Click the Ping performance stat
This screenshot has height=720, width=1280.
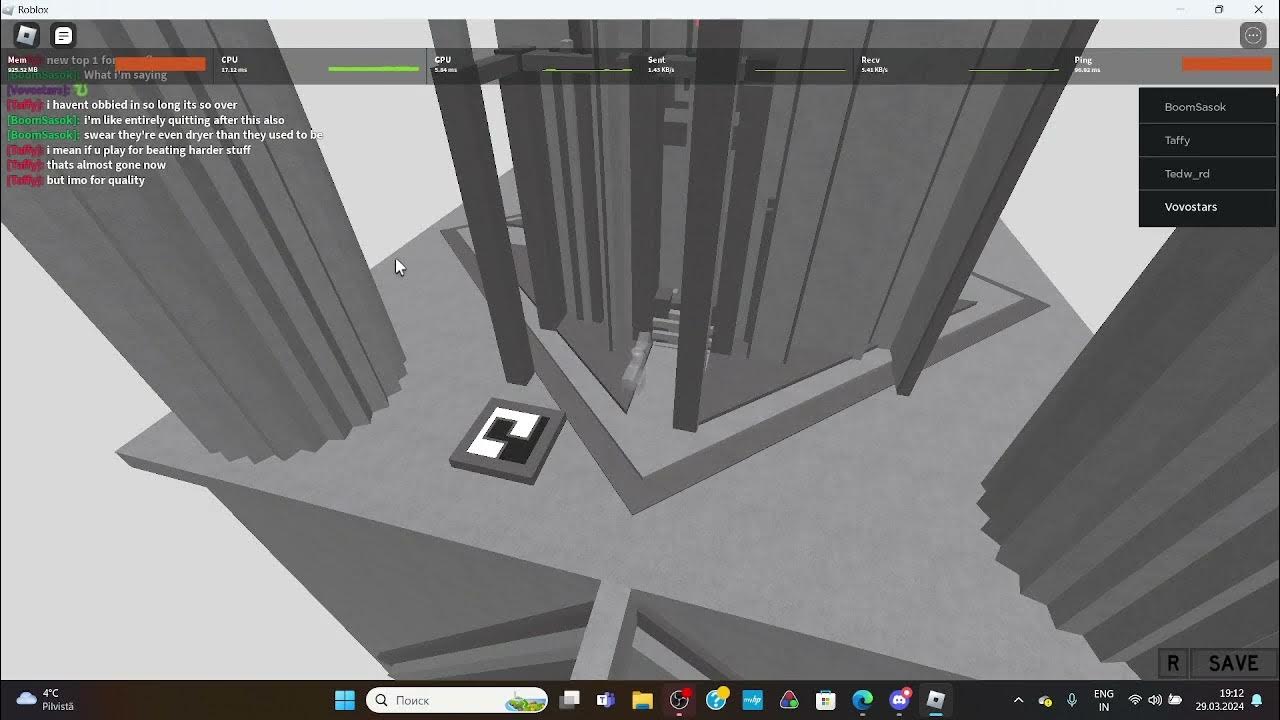(x=1173, y=64)
